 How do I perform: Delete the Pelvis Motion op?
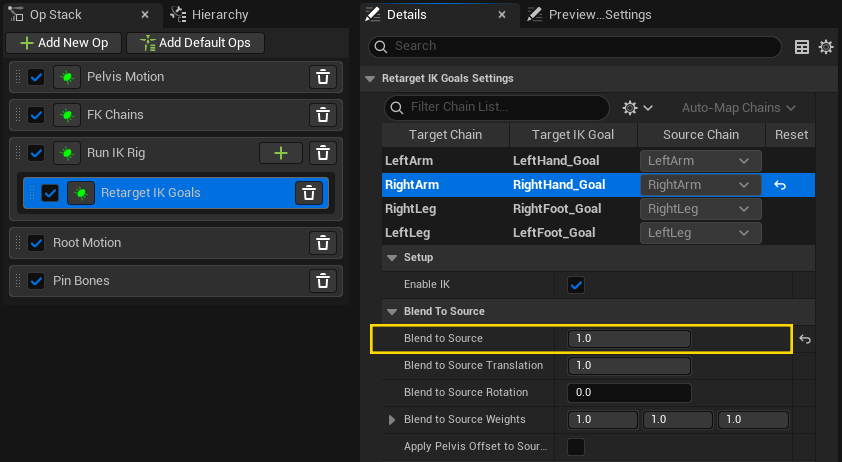(x=323, y=77)
